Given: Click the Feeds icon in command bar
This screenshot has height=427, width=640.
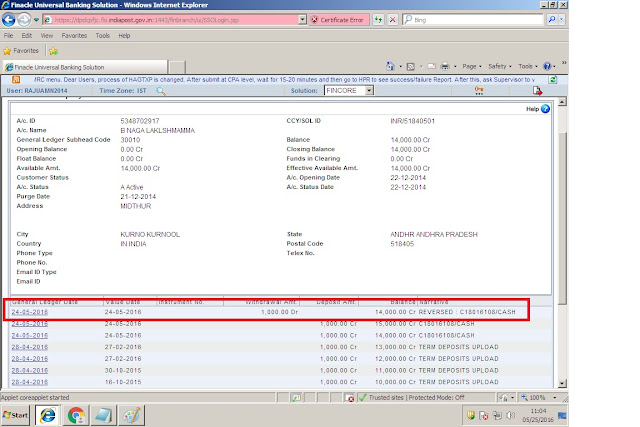Looking at the screenshot, I should click(411, 66).
